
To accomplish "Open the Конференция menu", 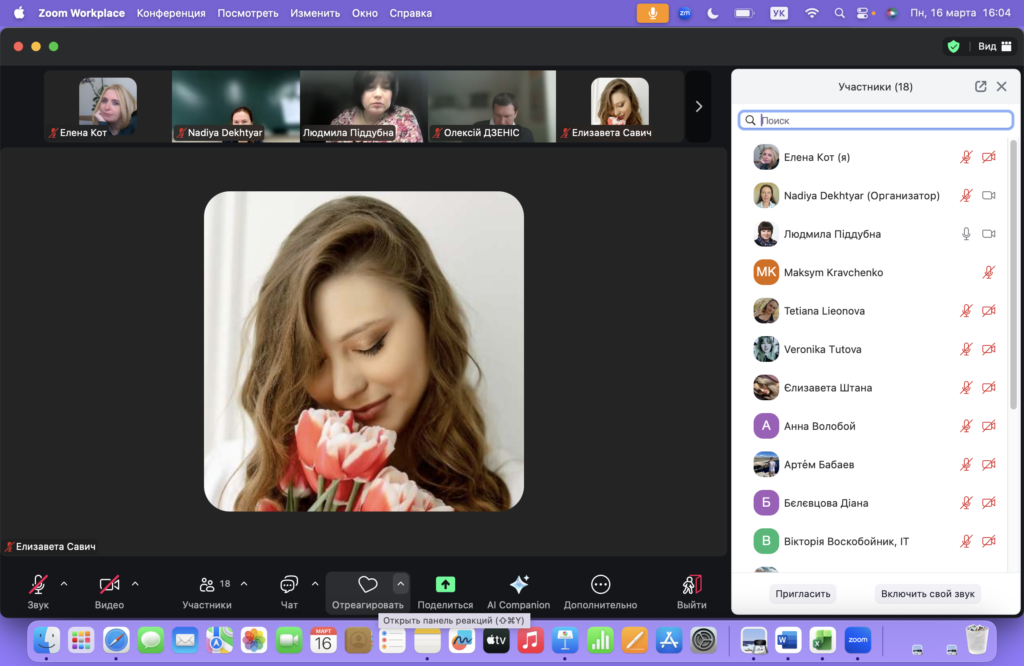I will pyautogui.click(x=171, y=13).
